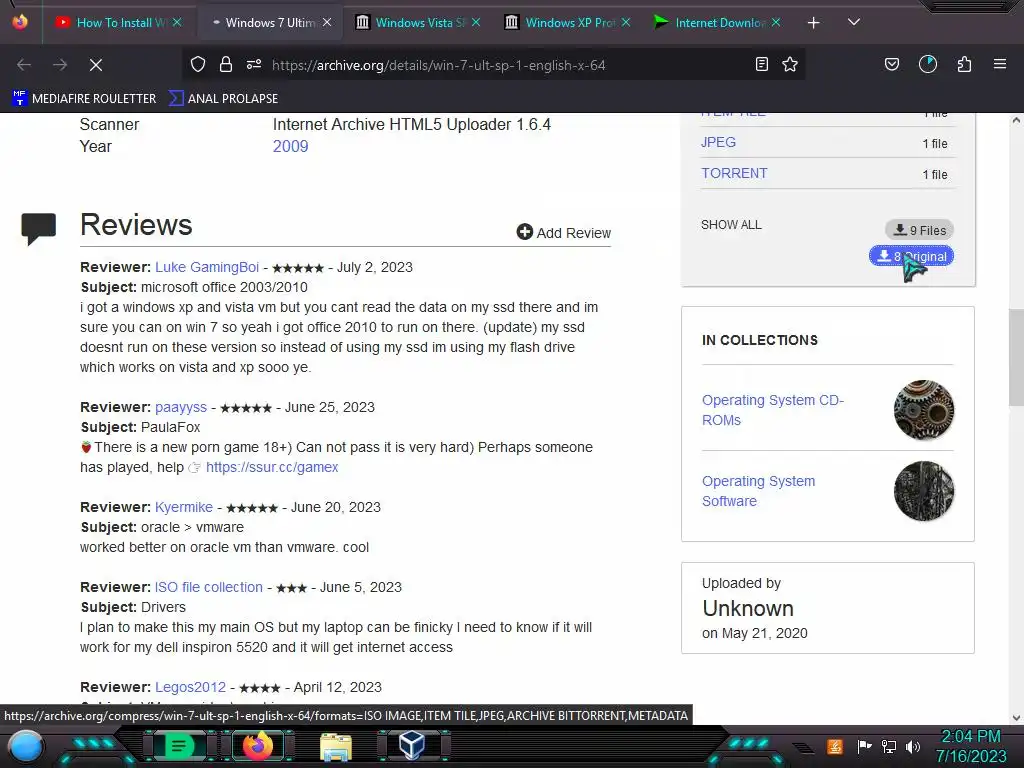Viewport: 1024px width, 768px height.
Task: Open the Firefox hamburger menu
Action: pos(1000,64)
